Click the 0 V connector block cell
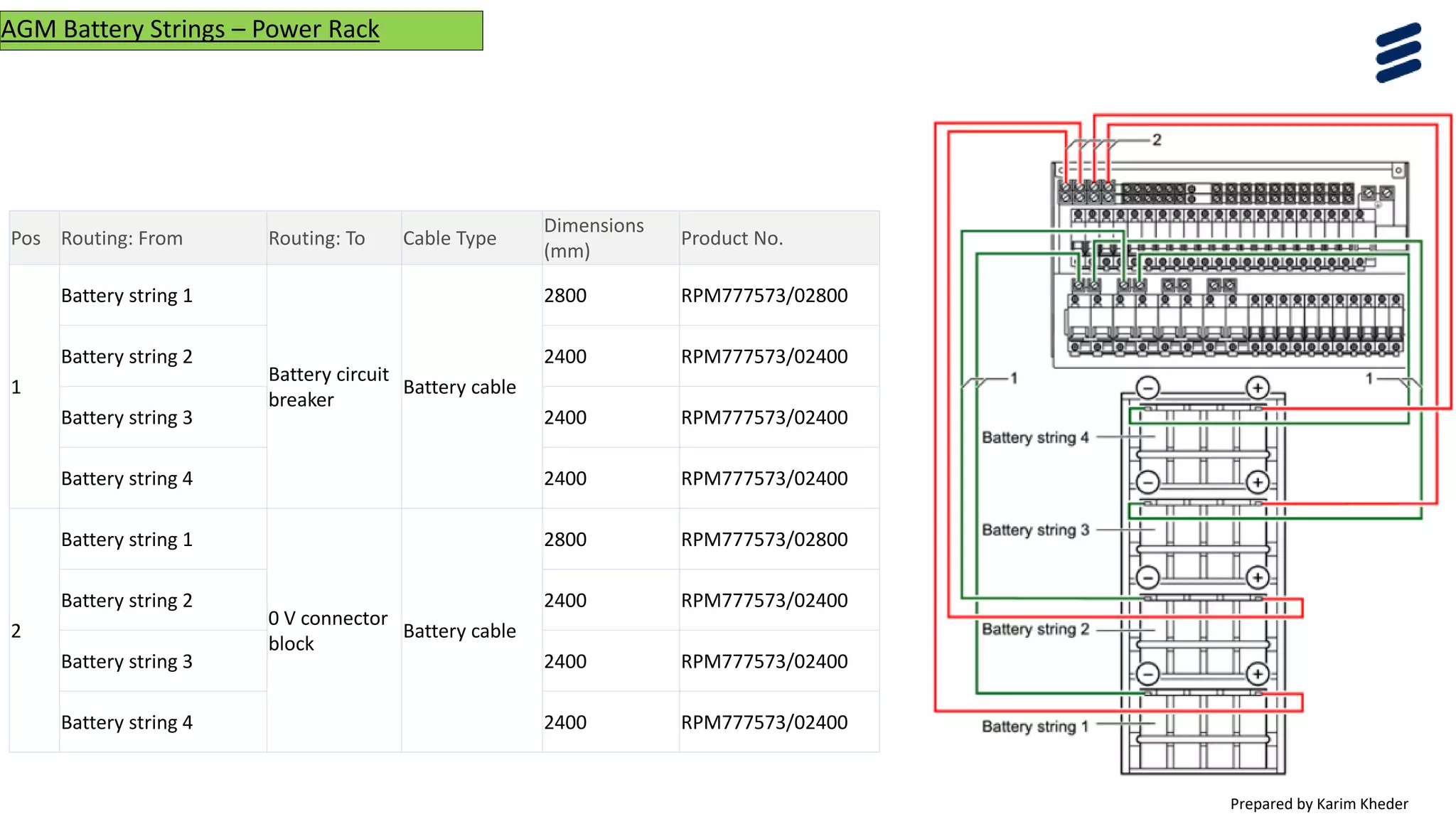 pos(328,631)
